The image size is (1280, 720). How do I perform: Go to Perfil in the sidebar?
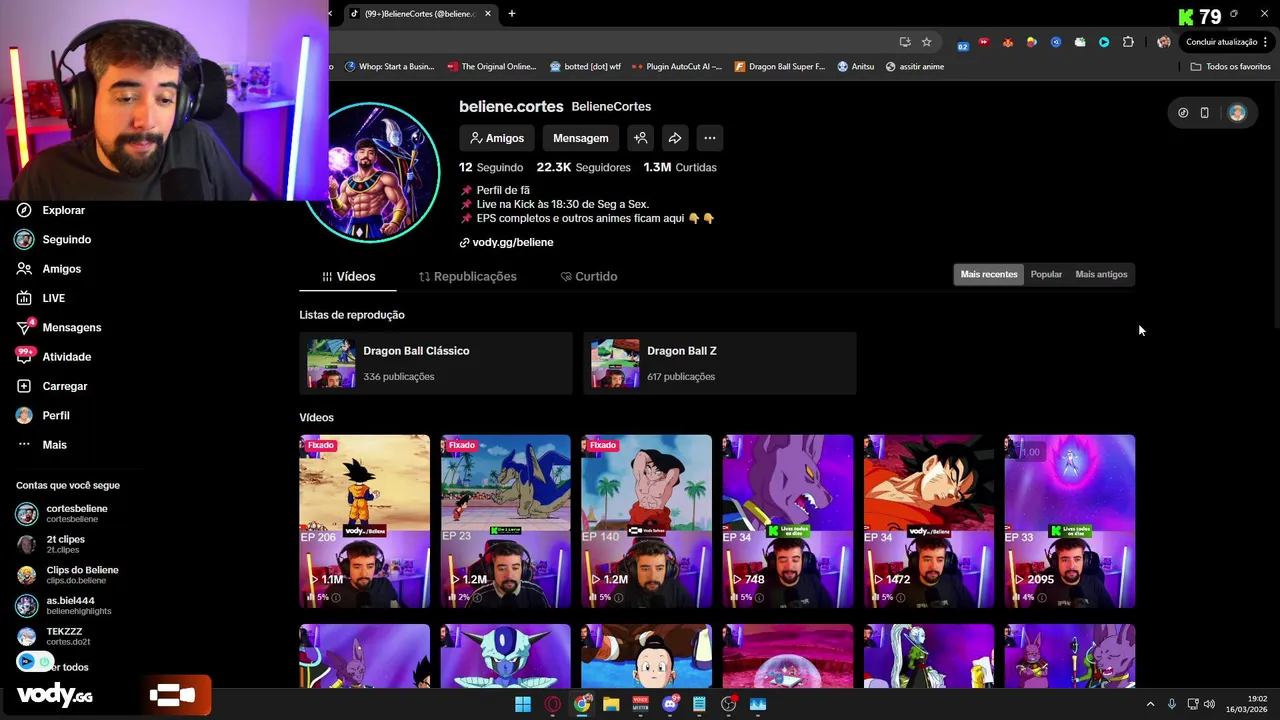[x=55, y=415]
